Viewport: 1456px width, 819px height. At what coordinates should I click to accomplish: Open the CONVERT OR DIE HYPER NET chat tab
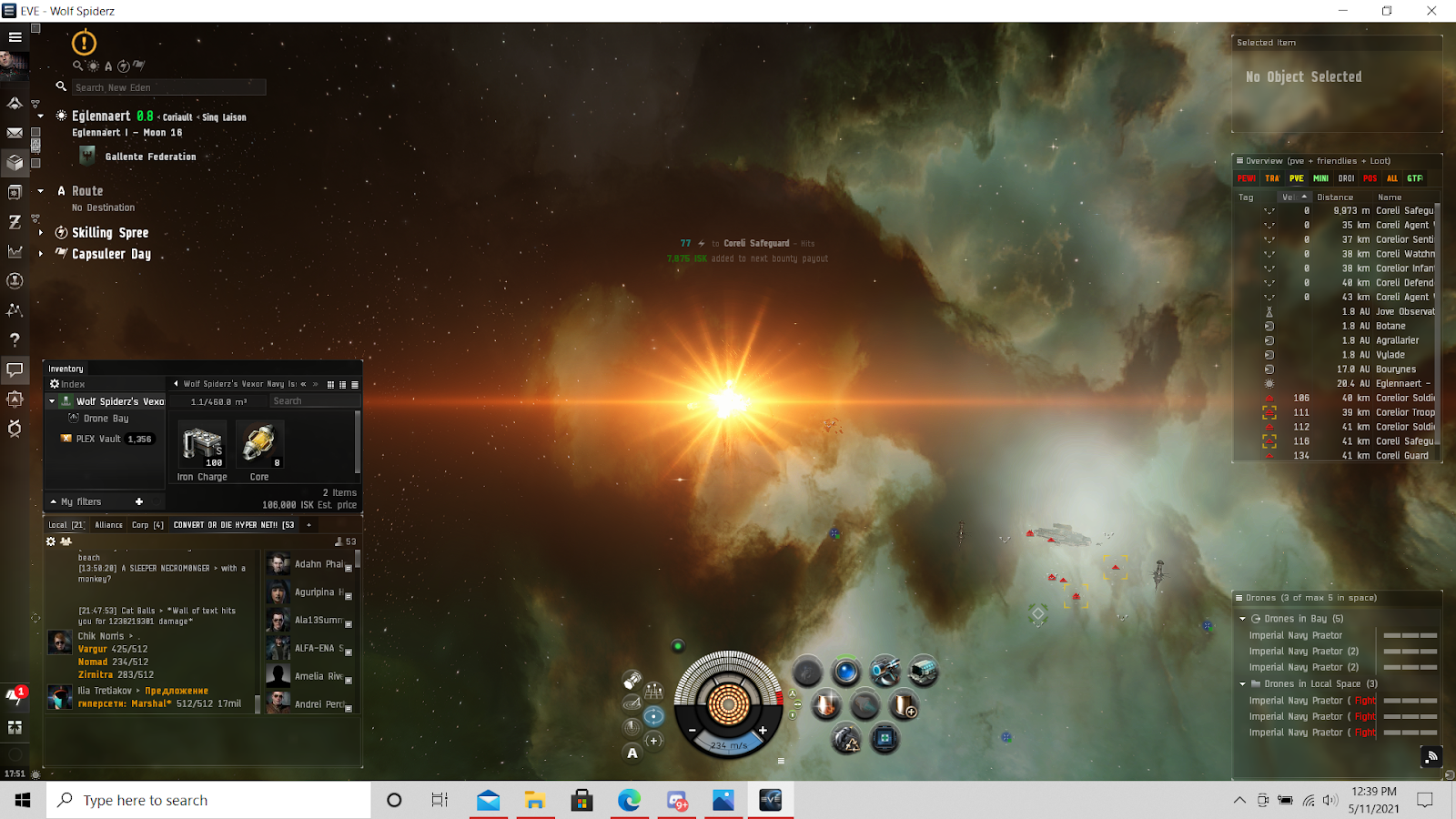click(234, 525)
